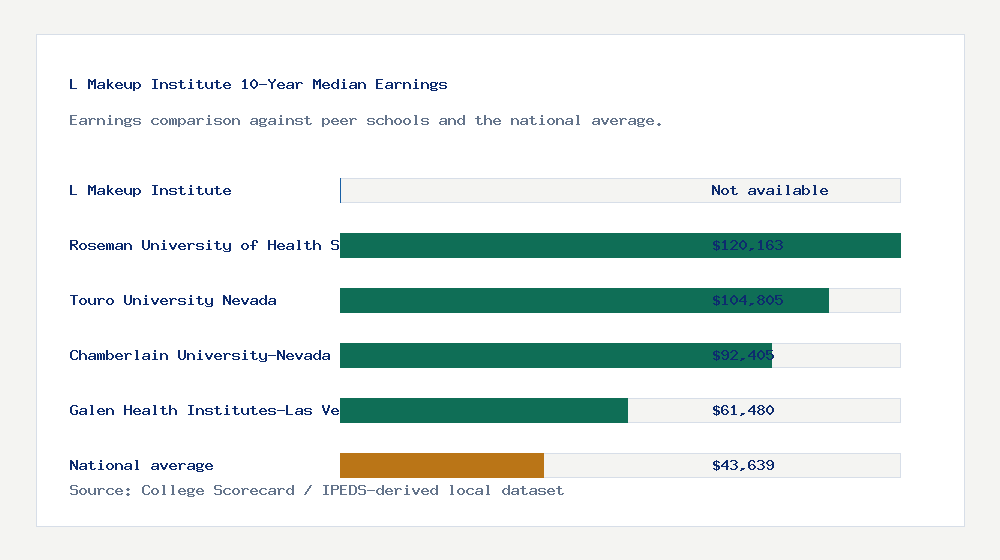The image size is (1000, 560).
Task: Click the Chamberlain University-Nevada green bar
Action: [556, 355]
